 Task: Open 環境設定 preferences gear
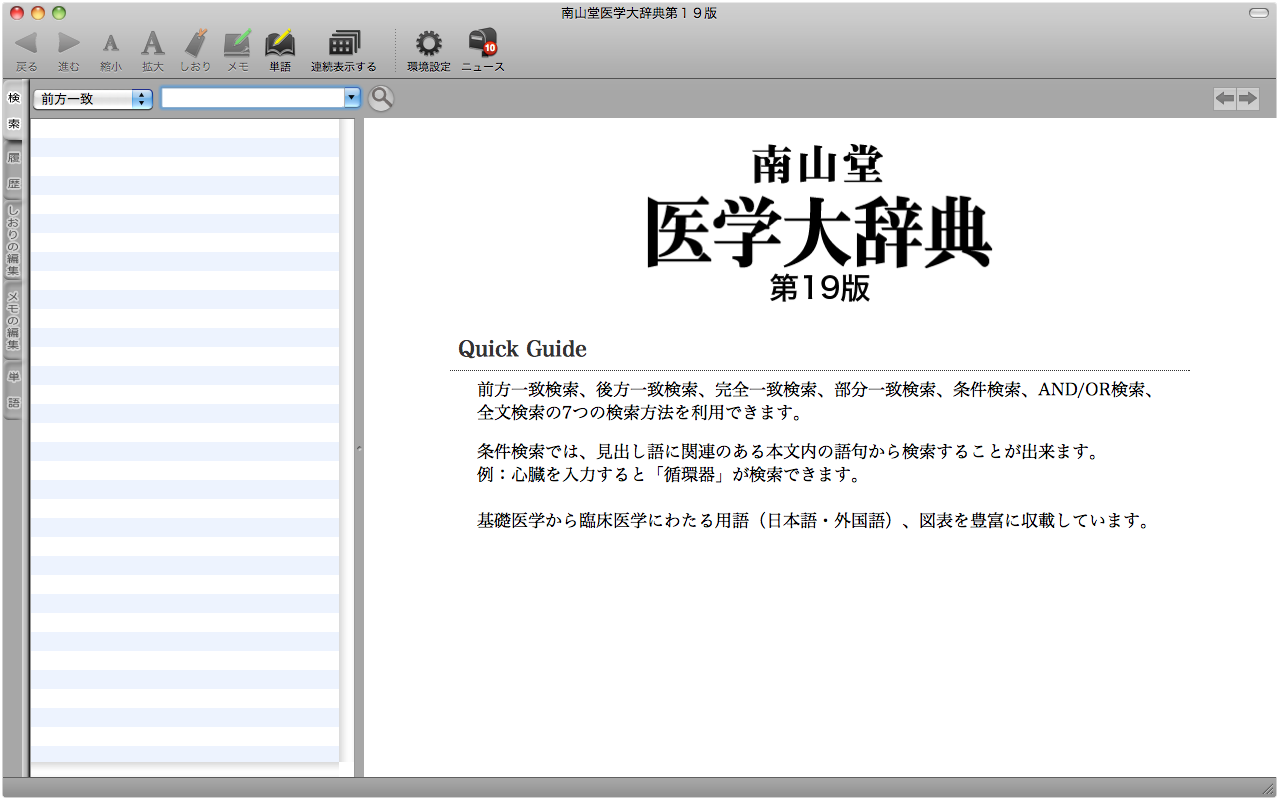click(428, 43)
